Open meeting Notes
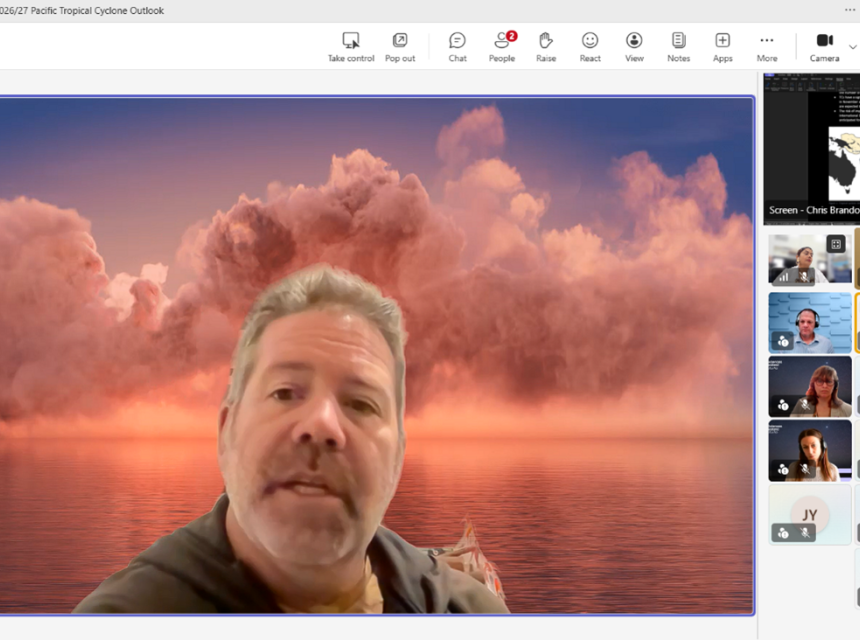860x640 pixels. [x=678, y=47]
